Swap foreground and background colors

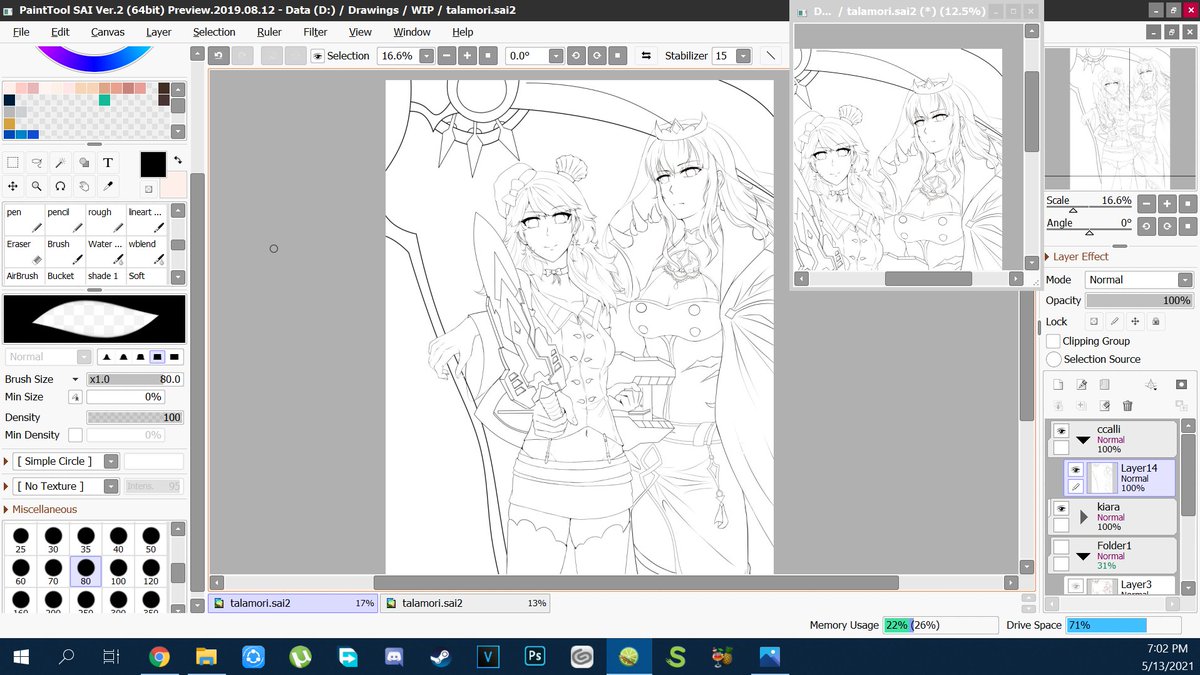point(178,159)
